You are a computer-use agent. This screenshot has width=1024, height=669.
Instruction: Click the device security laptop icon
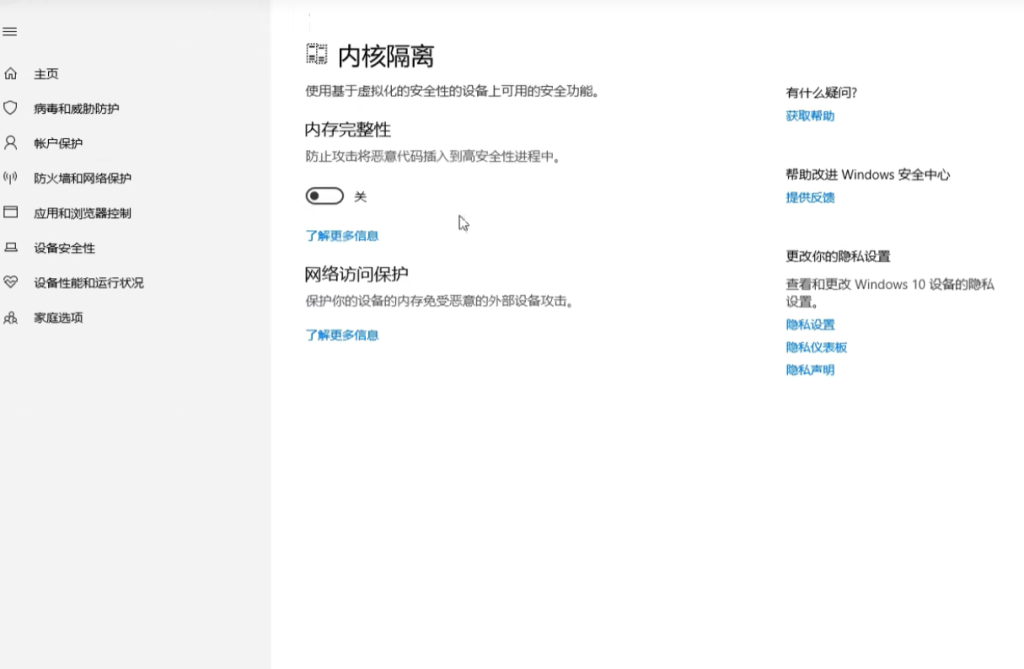click(11, 248)
